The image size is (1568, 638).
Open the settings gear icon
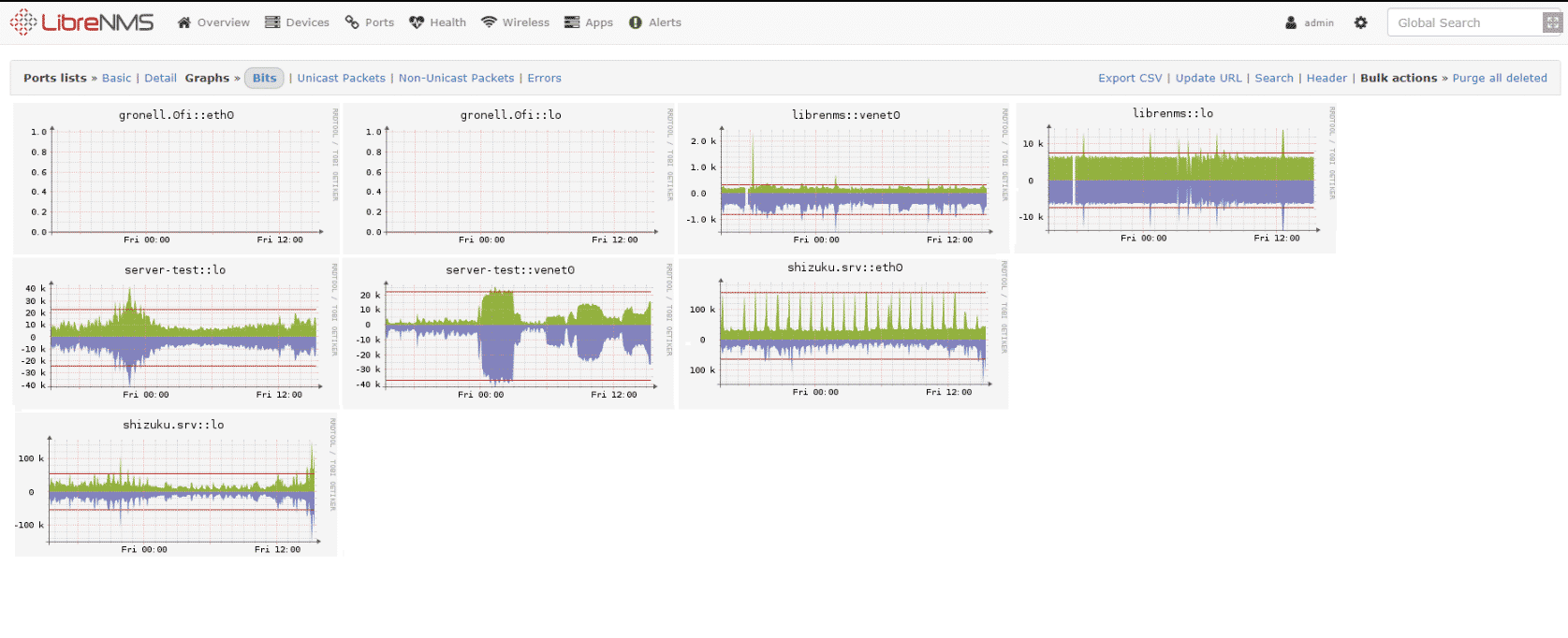pos(1361,22)
